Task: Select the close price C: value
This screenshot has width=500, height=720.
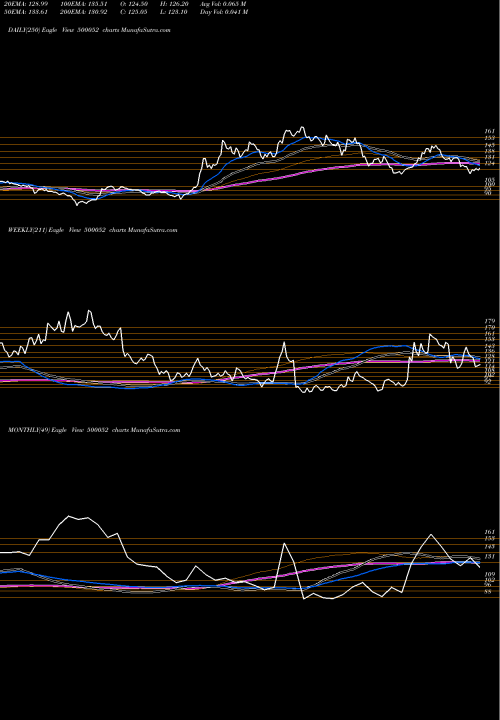Action: (x=134, y=12)
